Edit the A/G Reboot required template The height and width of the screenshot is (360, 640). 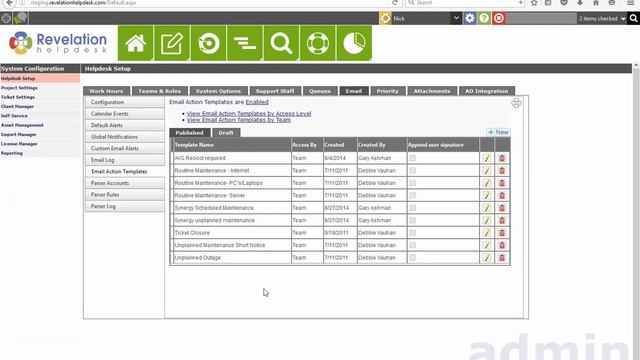[487, 158]
